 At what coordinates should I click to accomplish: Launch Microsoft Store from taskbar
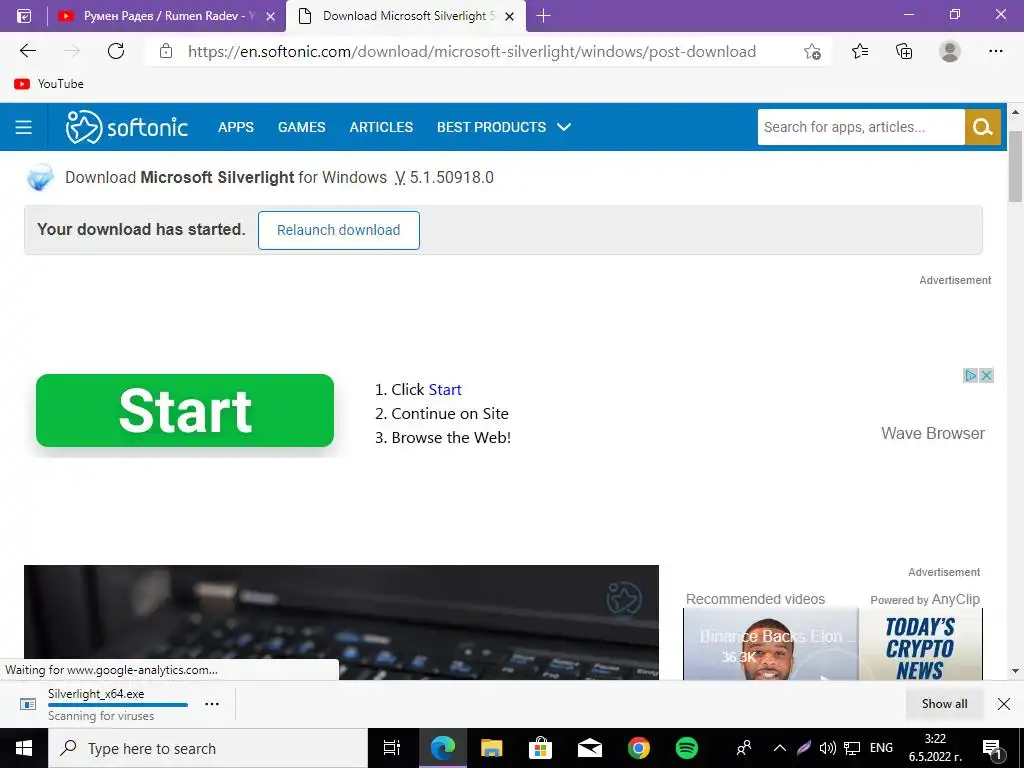(540, 748)
